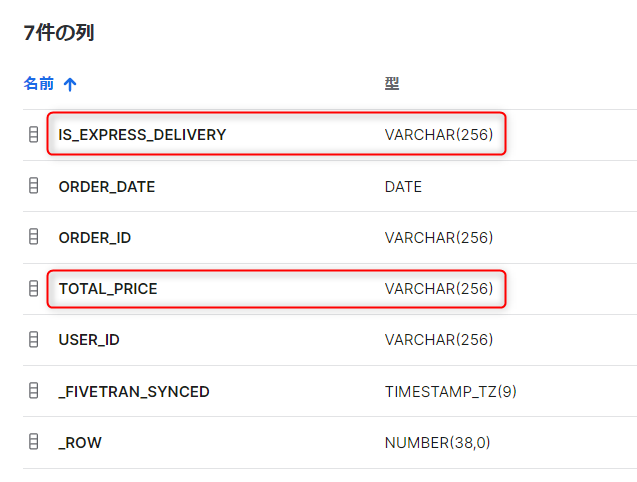Select the TOTAL_PRICE column name
Viewport: 637px width, 482px height.
pyautogui.click(x=108, y=289)
